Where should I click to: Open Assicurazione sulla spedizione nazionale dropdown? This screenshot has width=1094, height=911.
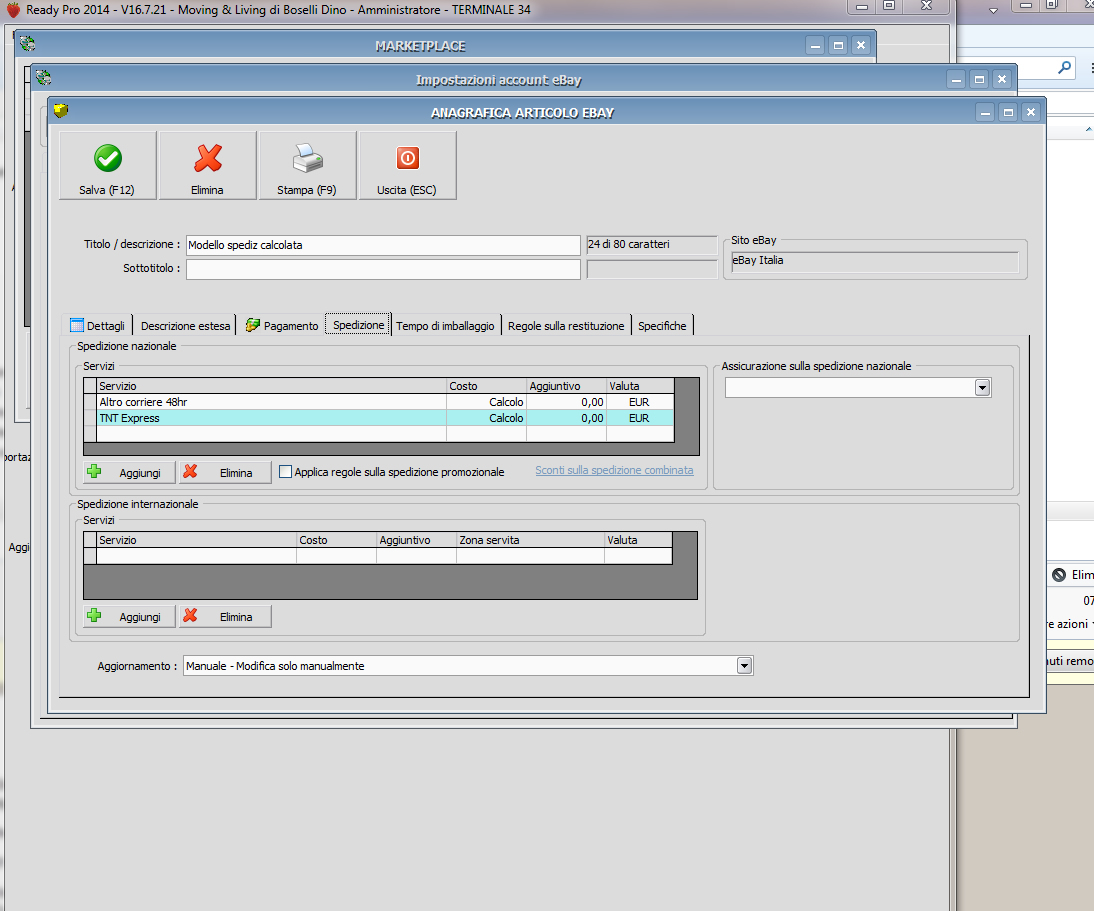982,388
